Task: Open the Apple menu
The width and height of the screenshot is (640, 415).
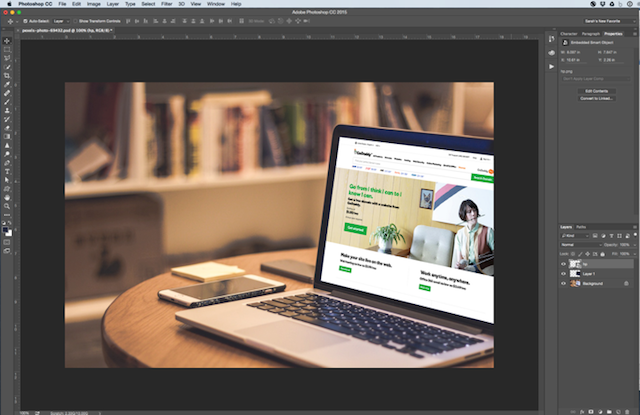Action: [x=9, y=4]
